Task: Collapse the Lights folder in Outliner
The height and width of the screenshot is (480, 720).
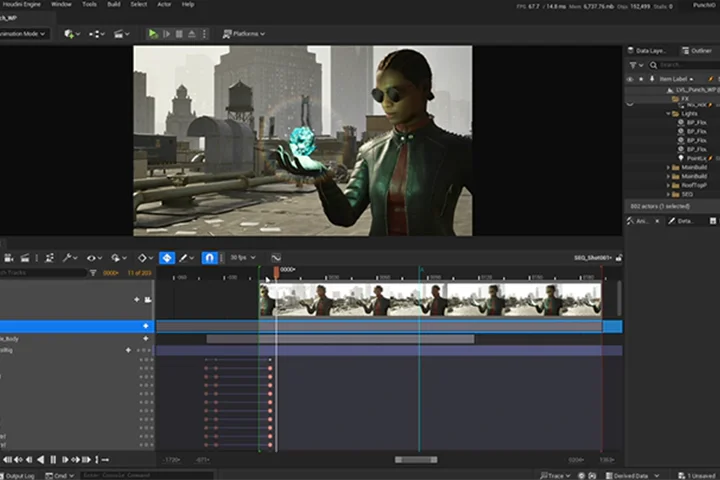Action: 669,113
